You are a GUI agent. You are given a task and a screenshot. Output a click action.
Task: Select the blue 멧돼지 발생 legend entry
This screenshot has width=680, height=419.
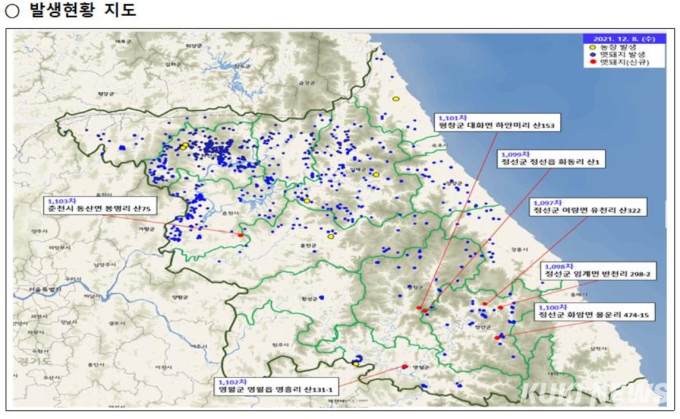[x=617, y=55]
